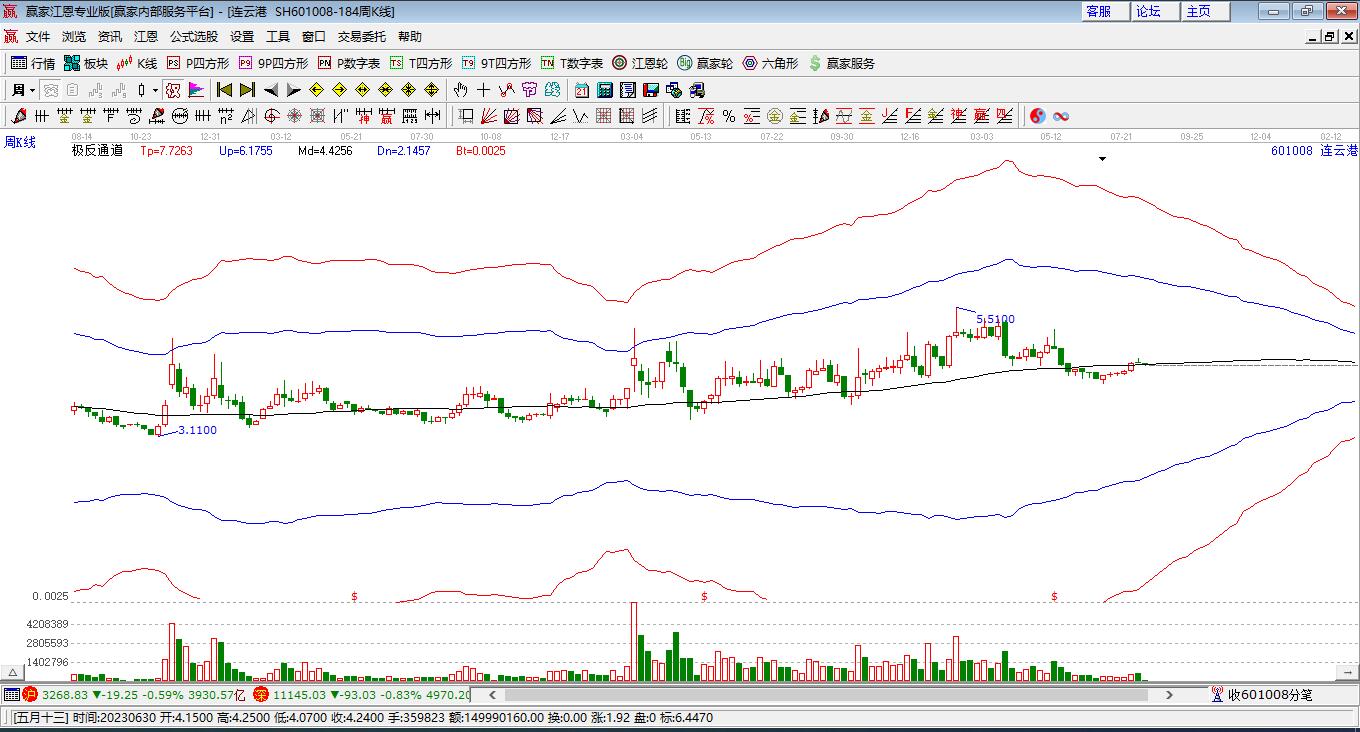
Task: Open the 六角形 hexagon chart tool
Action: (770, 63)
